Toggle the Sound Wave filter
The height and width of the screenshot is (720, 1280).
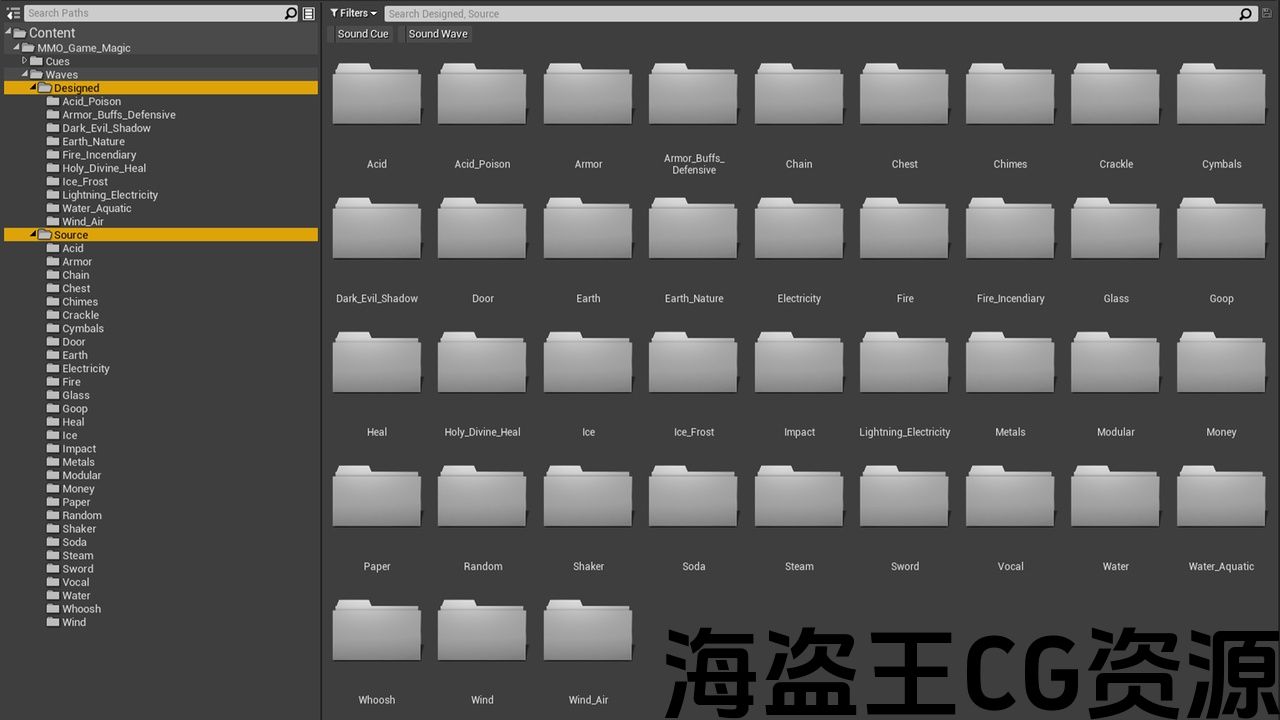(437, 33)
